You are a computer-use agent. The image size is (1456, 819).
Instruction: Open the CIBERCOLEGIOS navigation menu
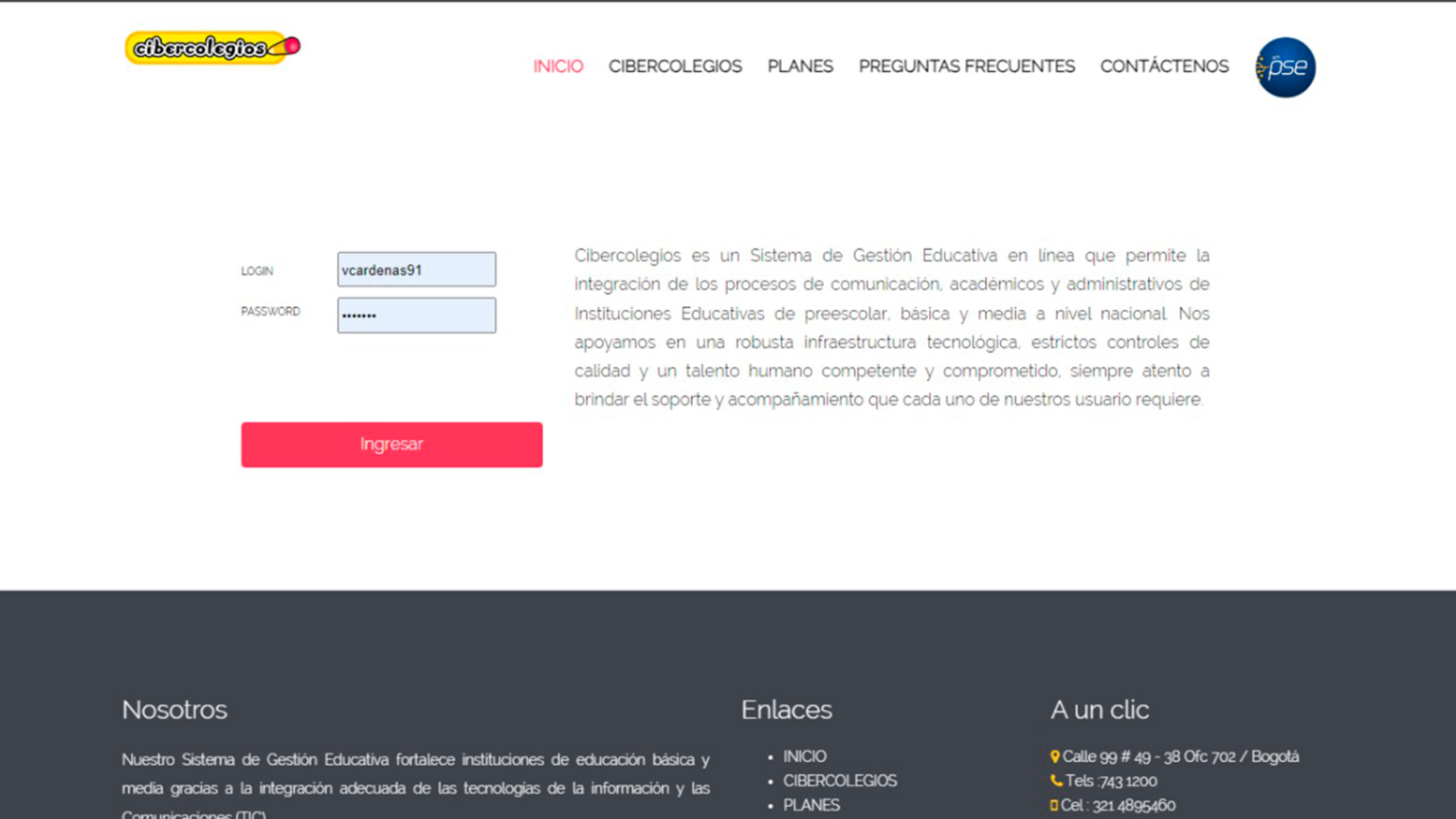tap(675, 66)
